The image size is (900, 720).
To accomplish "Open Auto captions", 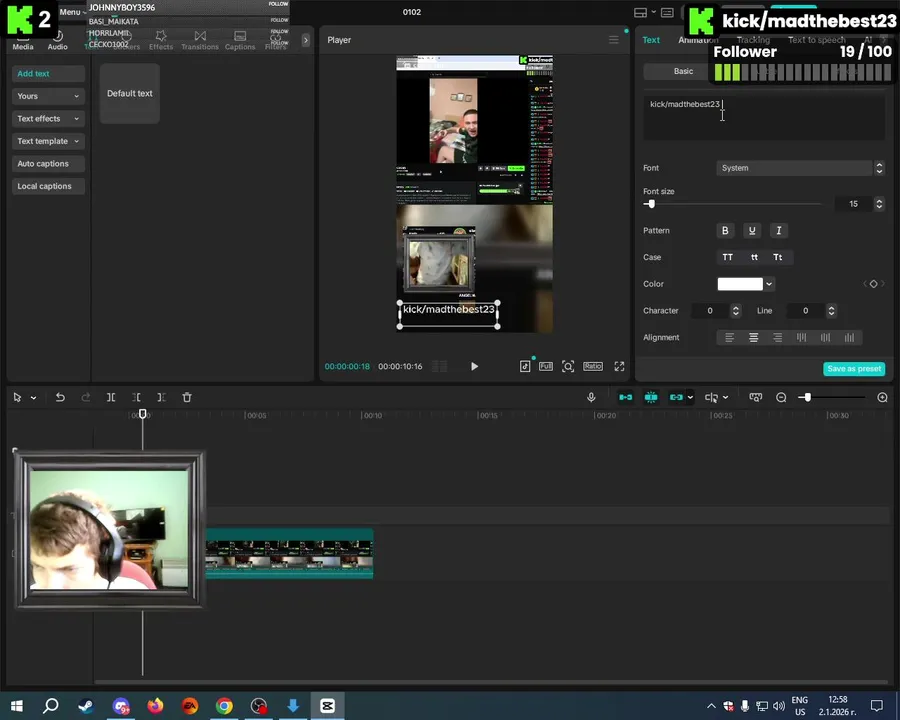I will pos(48,164).
